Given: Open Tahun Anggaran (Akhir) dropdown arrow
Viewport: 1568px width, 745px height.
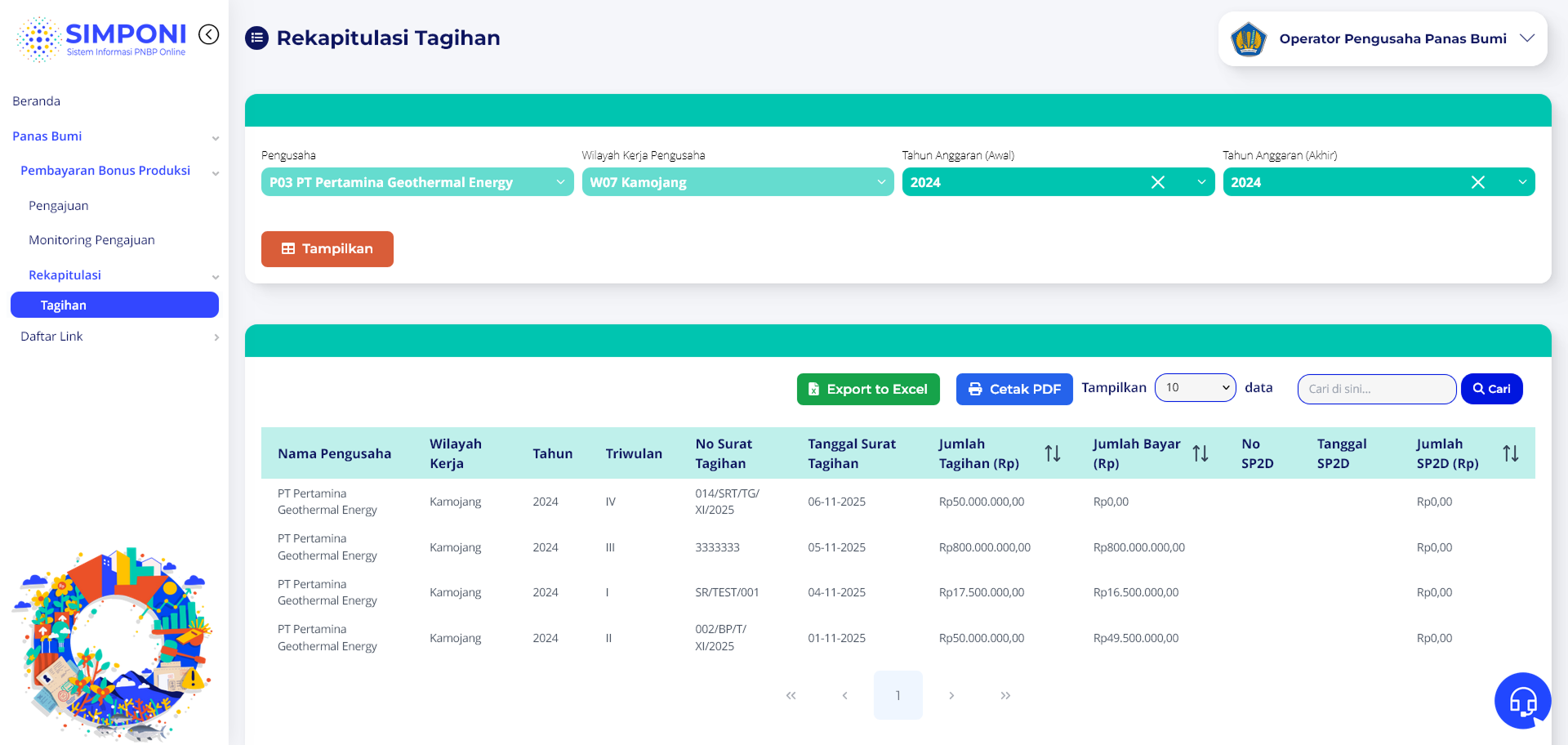Looking at the screenshot, I should coord(1522,182).
